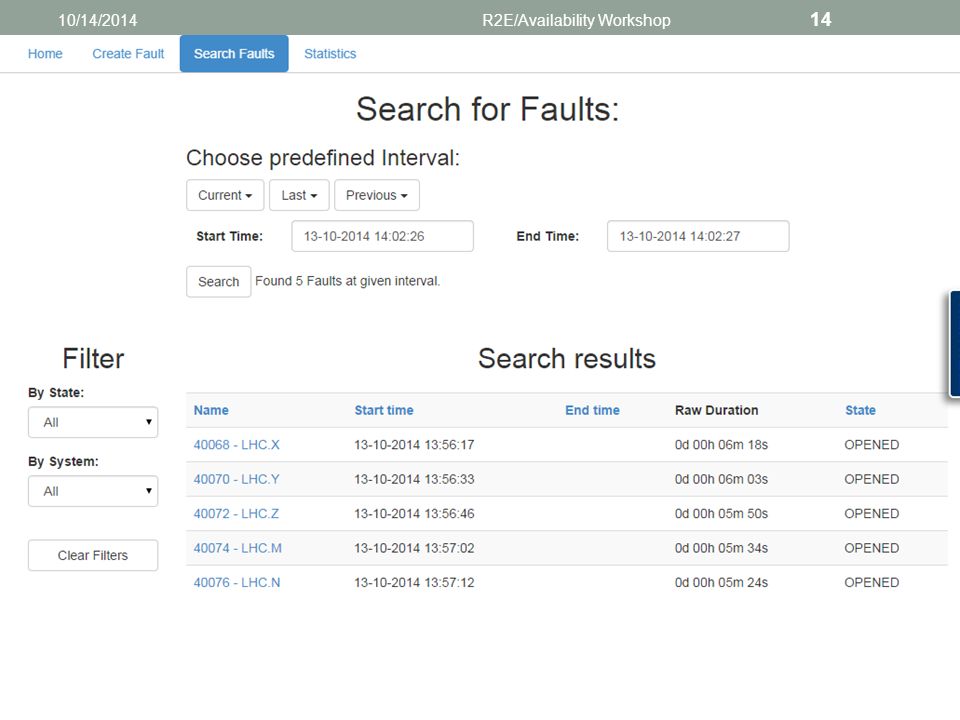Click the Search button
This screenshot has height=720, width=960.
tap(219, 282)
